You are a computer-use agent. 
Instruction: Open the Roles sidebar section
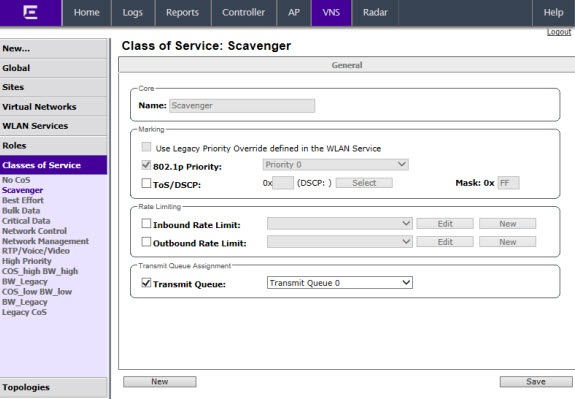pyautogui.click(x=54, y=145)
